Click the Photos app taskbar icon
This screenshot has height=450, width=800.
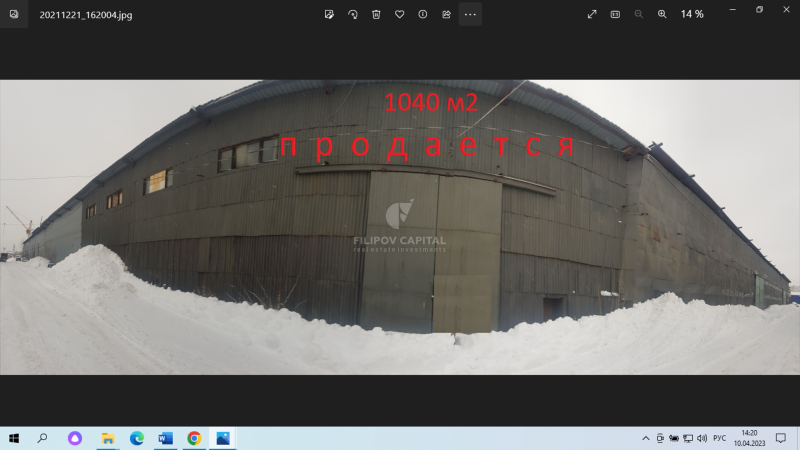[x=223, y=438]
